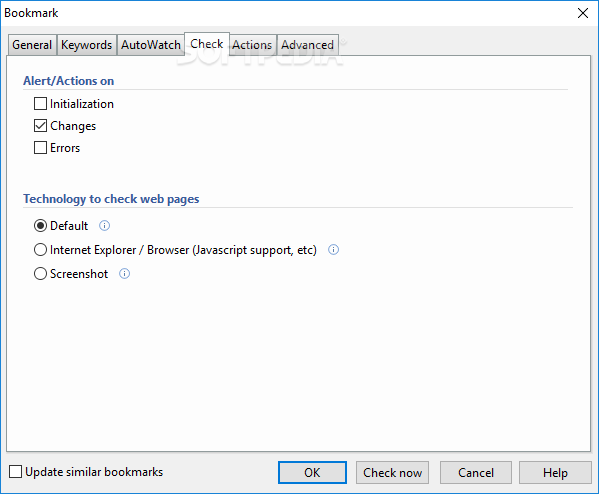599x494 pixels.
Task: Enable the Initialization checkbox
Action: [40, 104]
